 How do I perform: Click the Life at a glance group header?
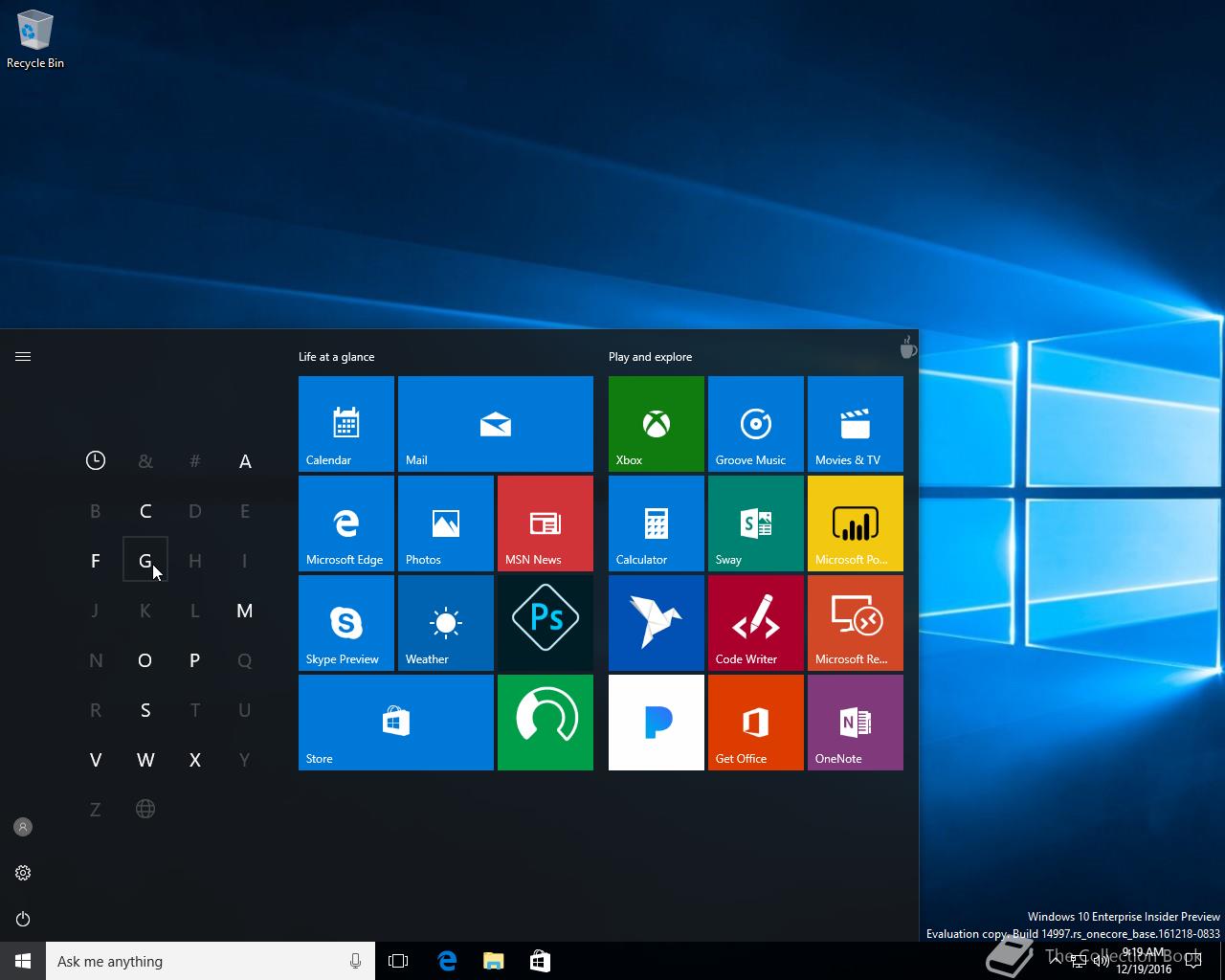click(337, 357)
